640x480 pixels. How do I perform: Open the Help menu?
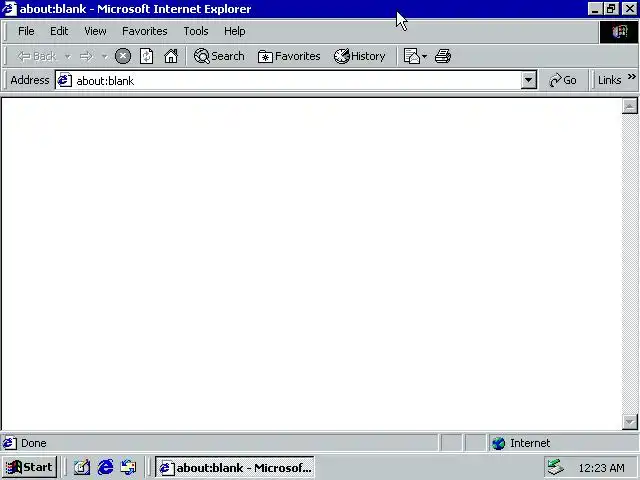click(235, 31)
